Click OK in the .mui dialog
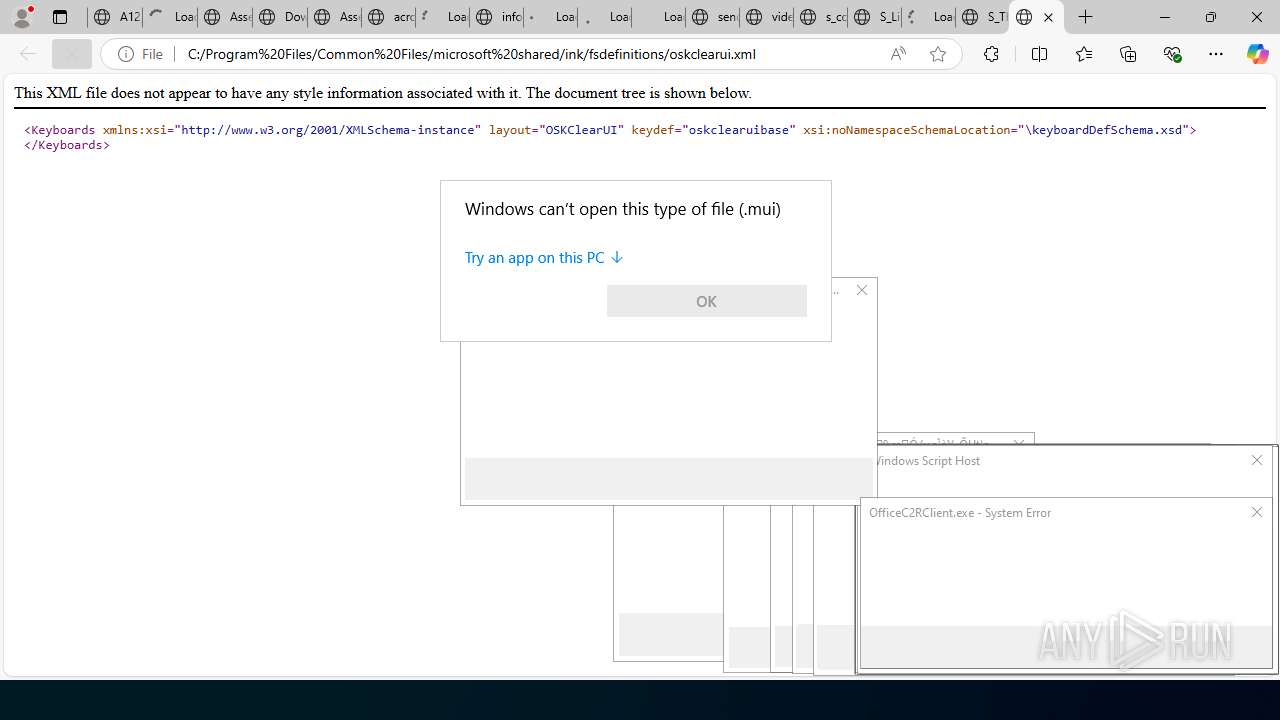 pyautogui.click(x=706, y=301)
